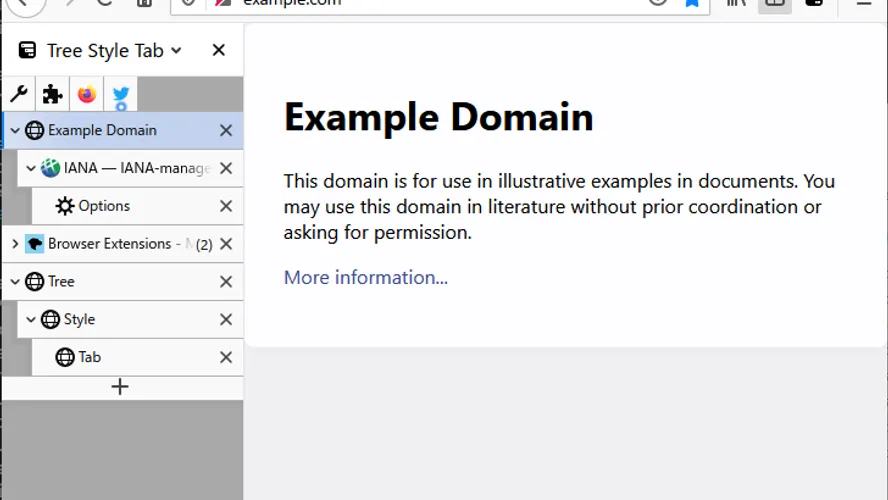Screen dimensions: 888x500
Task: Close the Example Domain tab
Action: click(x=226, y=130)
